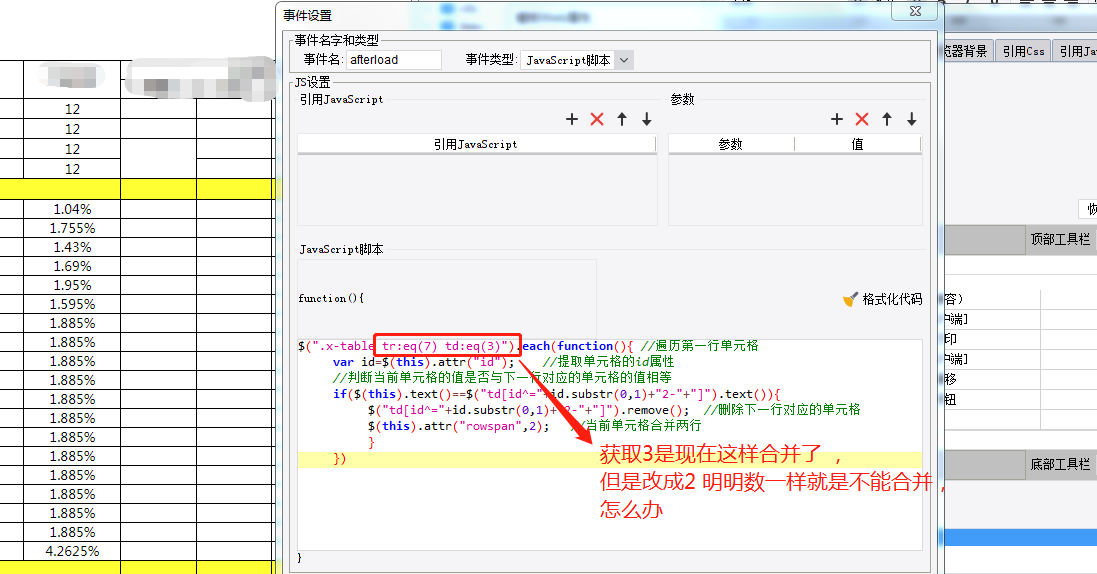Select the cell with value 1.69%

(x=72, y=266)
